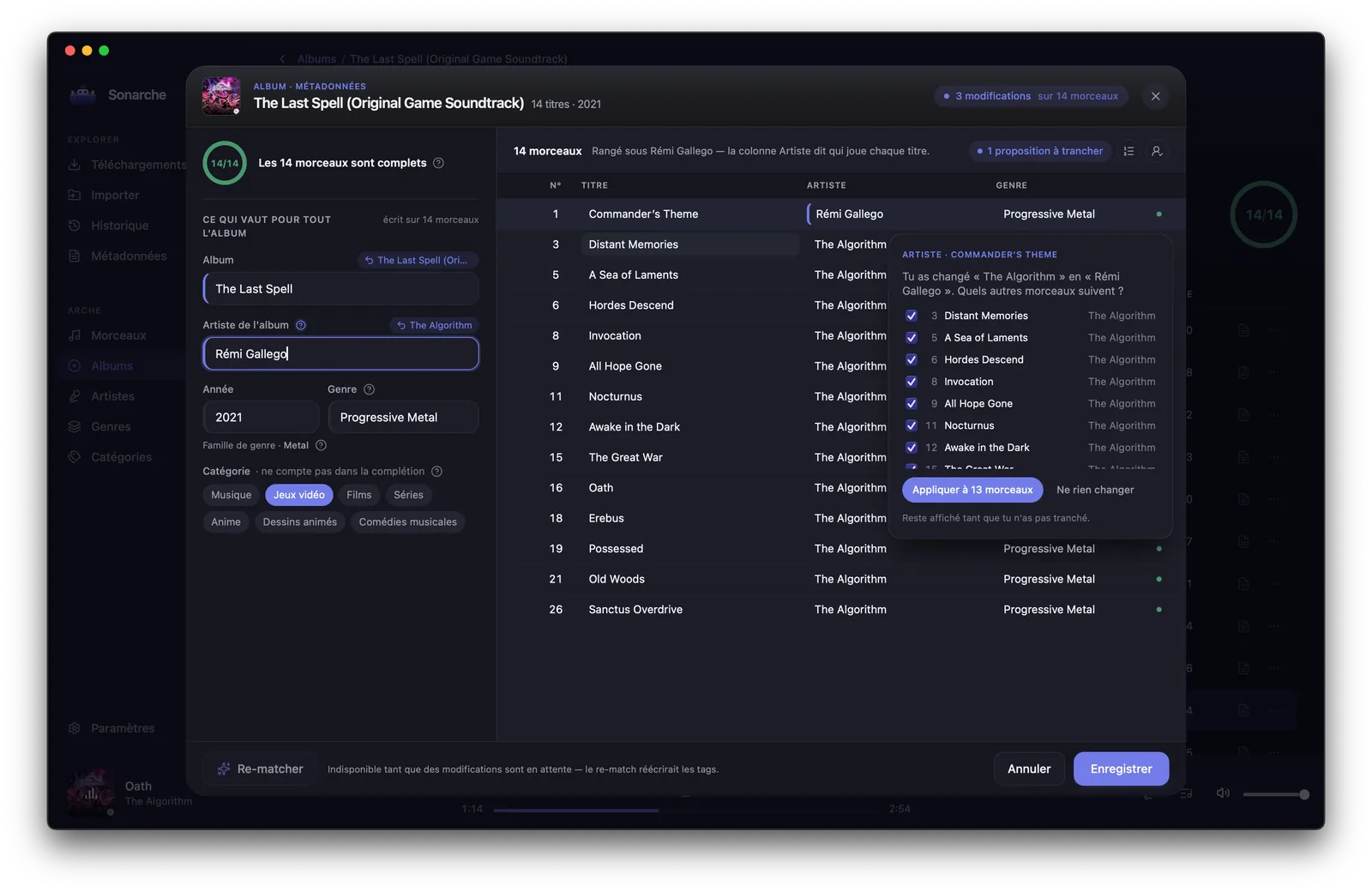Click Appliquer à 13 morceaux

click(x=972, y=490)
